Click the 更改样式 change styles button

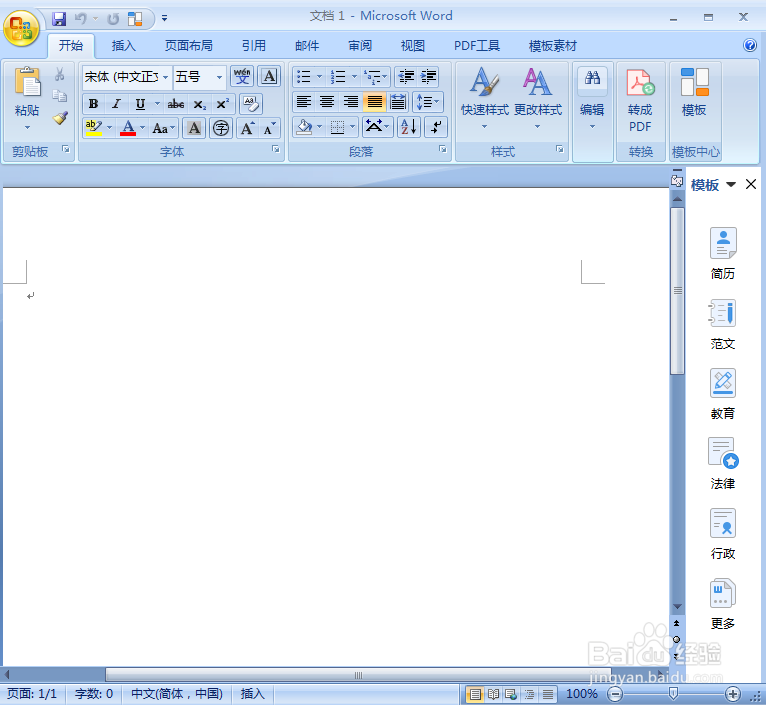(x=538, y=101)
